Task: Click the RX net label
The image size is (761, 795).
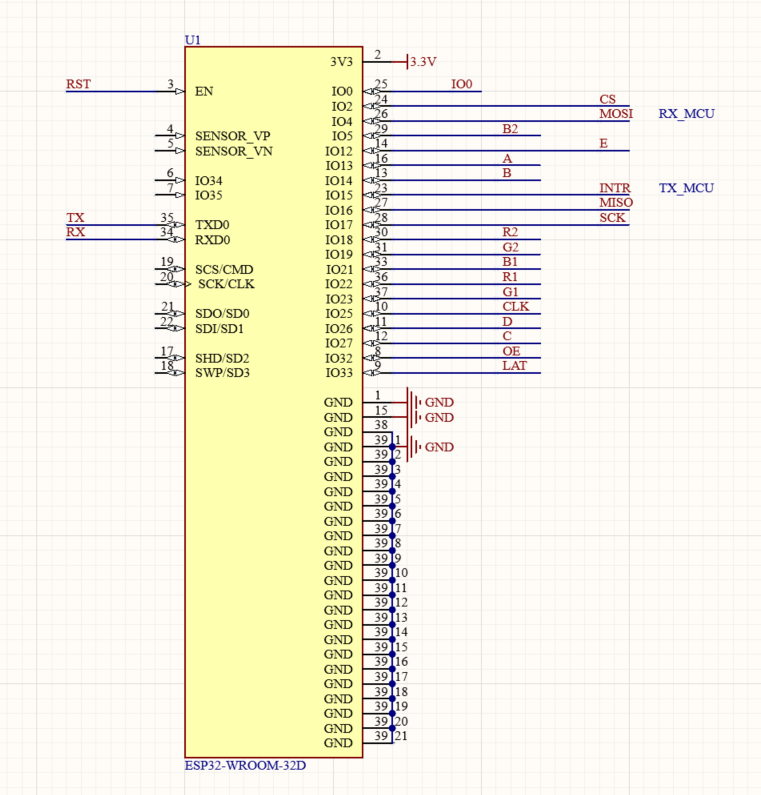Action: click(x=76, y=232)
